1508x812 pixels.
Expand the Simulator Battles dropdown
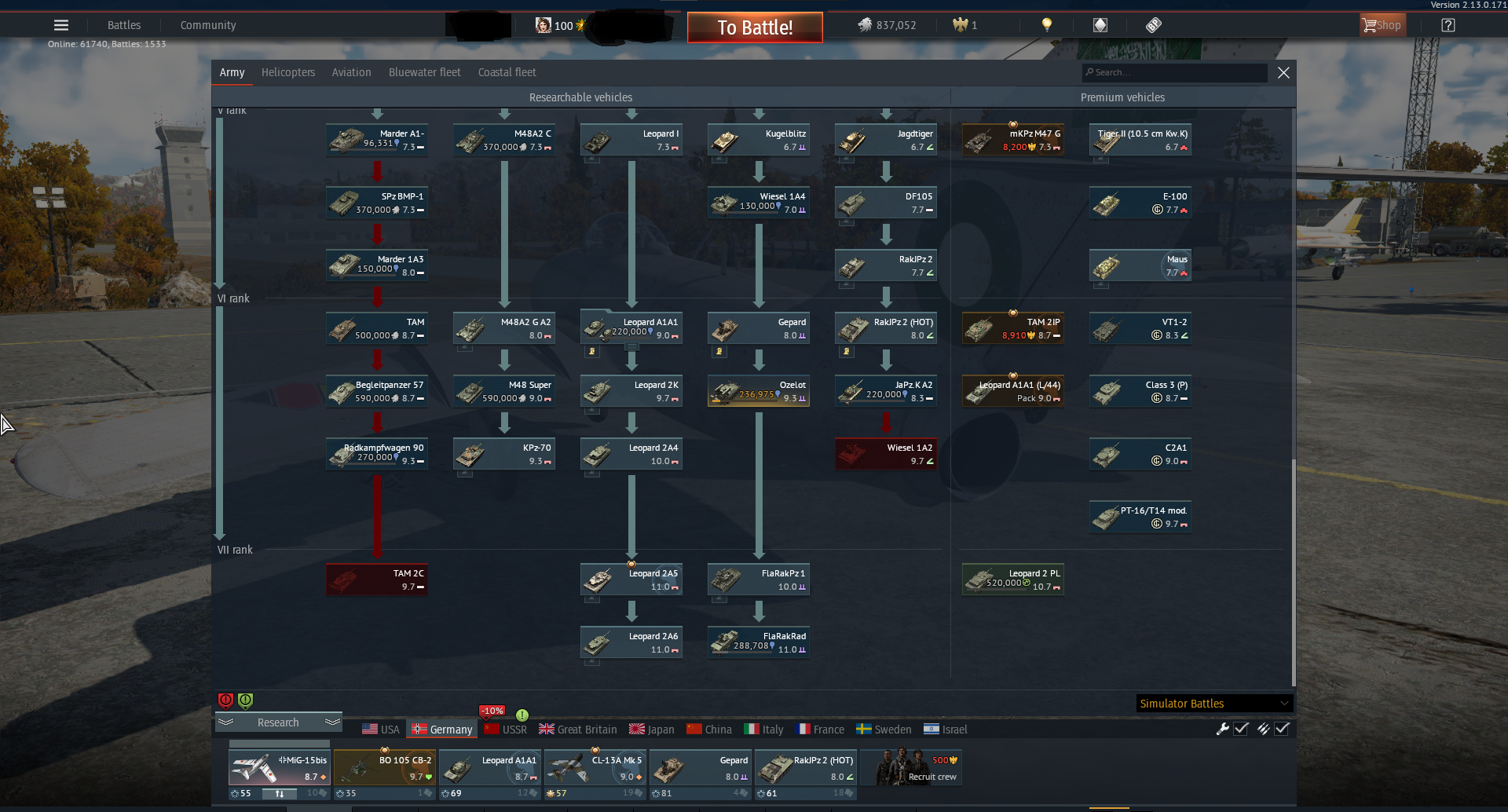point(1213,703)
